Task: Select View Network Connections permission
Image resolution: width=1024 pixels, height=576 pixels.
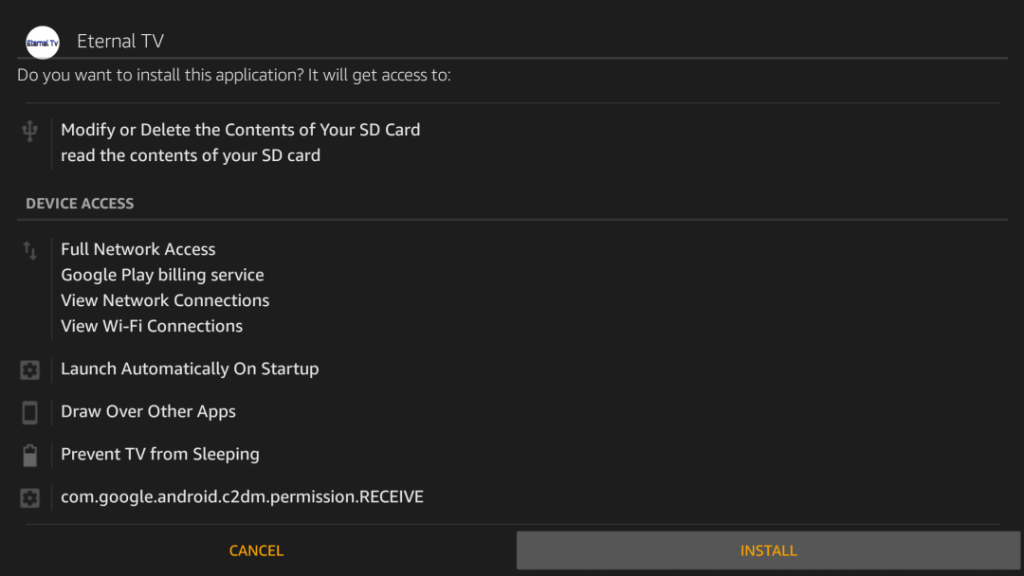Action: tap(165, 300)
